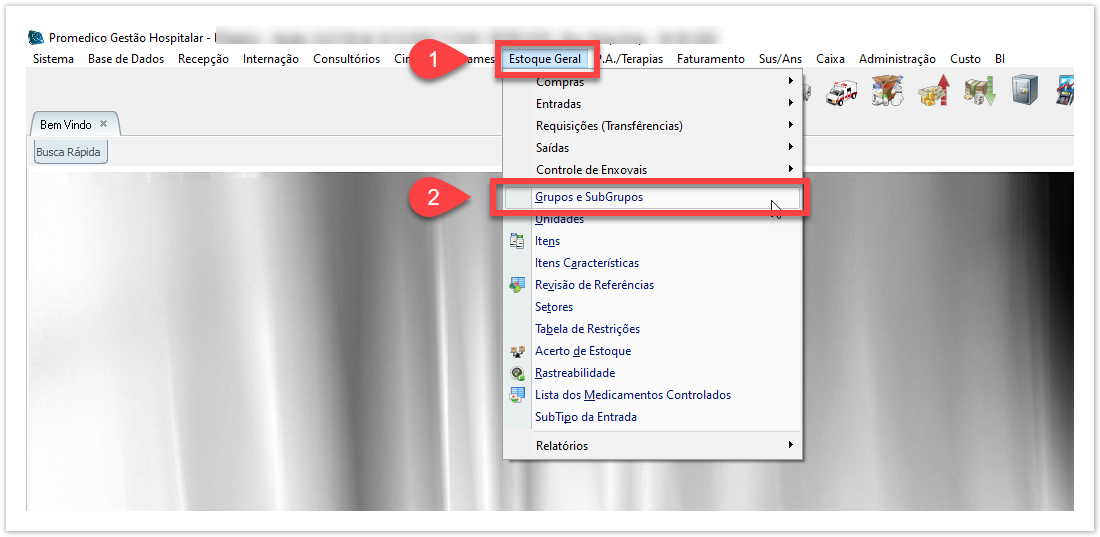The width and height of the screenshot is (1100, 537).
Task: Click the money with red up arrow icon
Action: coord(933,93)
